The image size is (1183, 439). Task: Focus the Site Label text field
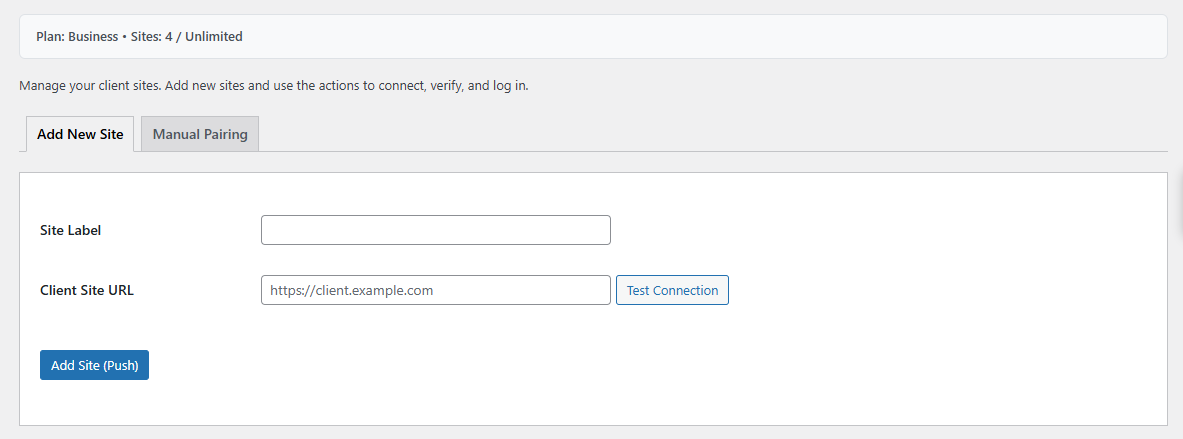[435, 230]
